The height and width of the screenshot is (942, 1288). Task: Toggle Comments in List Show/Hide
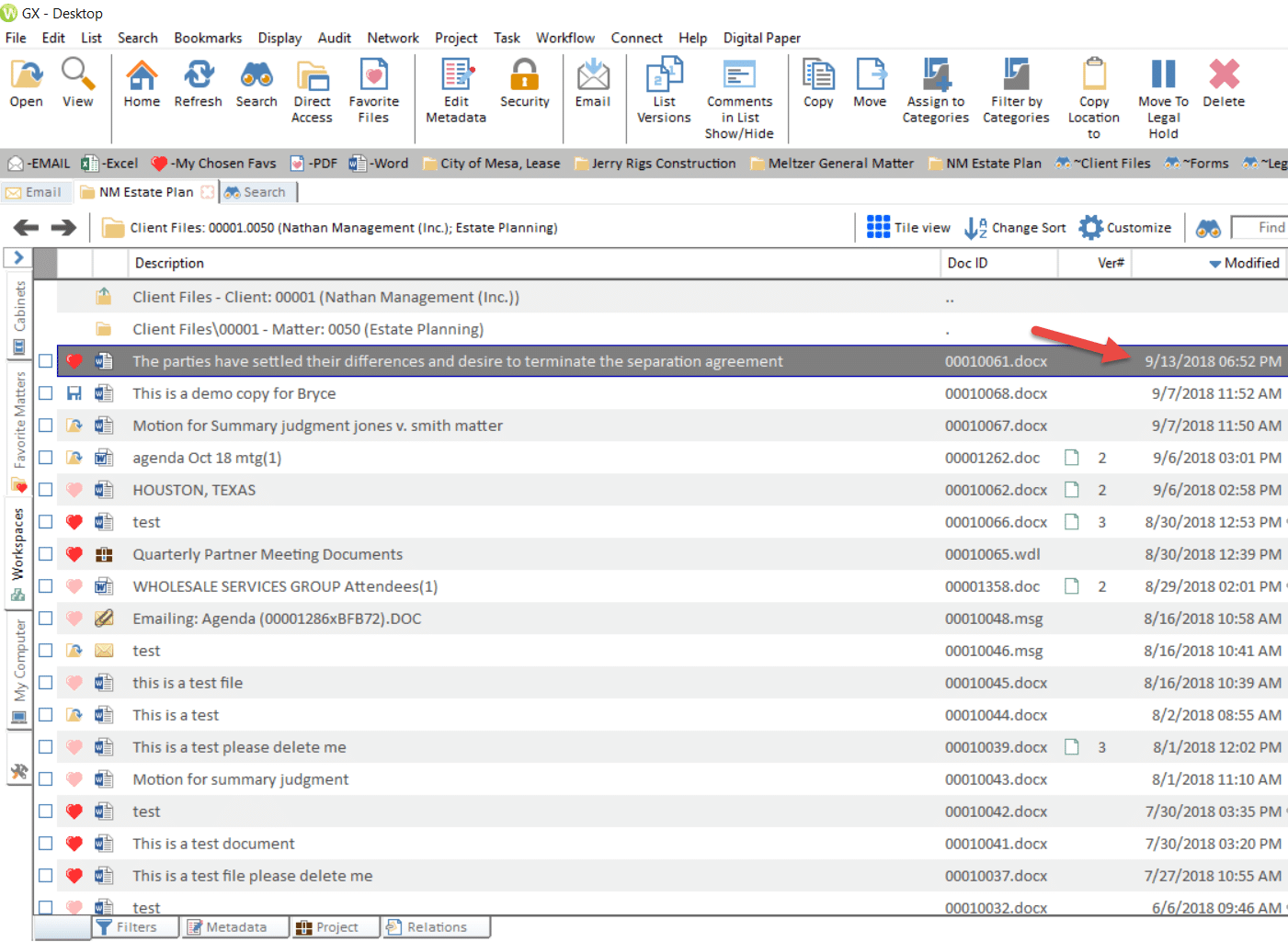click(740, 99)
